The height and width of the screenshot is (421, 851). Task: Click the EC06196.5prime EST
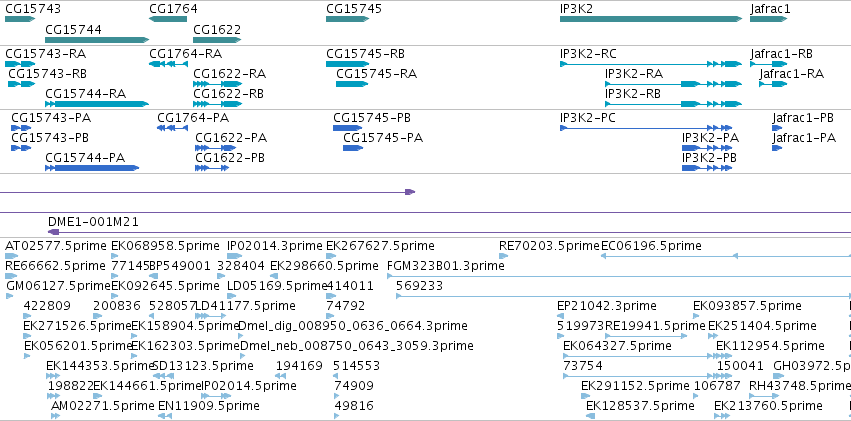(726, 256)
